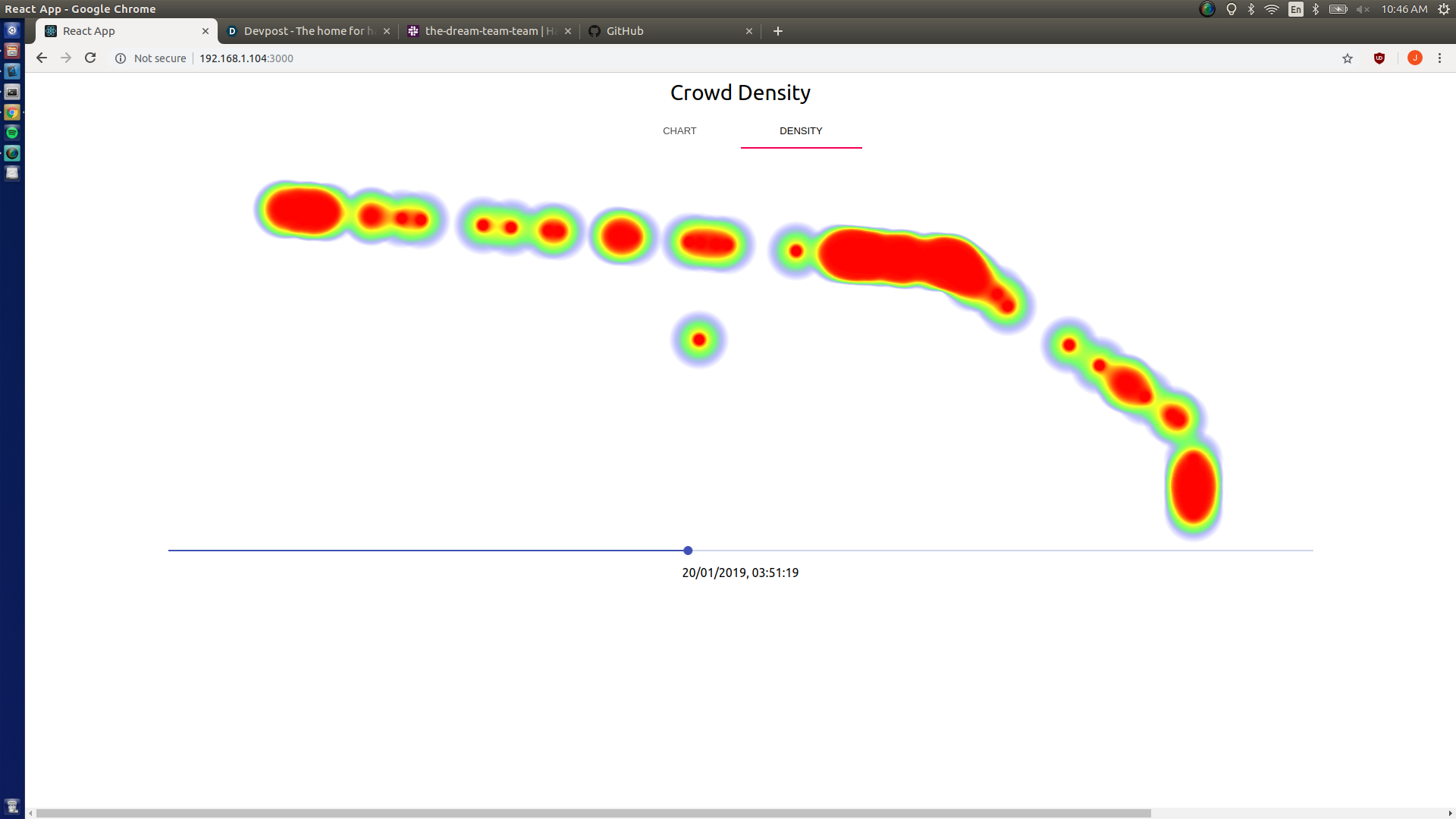Open Spotify from the Ubuntu launcher
1456x819 pixels.
(x=12, y=133)
